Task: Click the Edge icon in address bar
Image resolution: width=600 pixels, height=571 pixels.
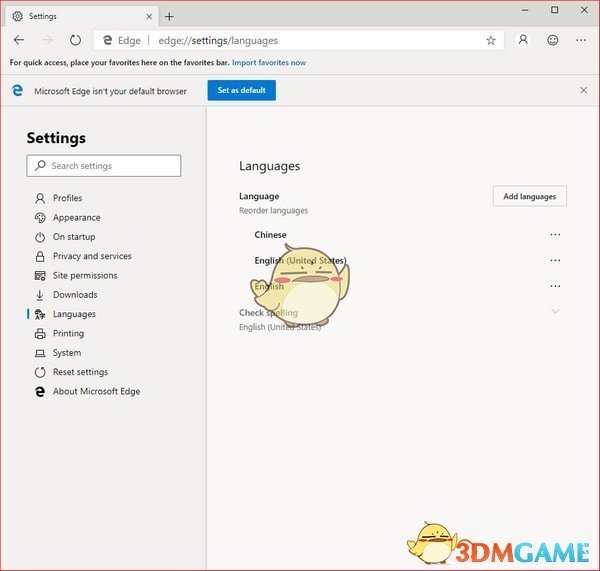Action: pos(108,40)
